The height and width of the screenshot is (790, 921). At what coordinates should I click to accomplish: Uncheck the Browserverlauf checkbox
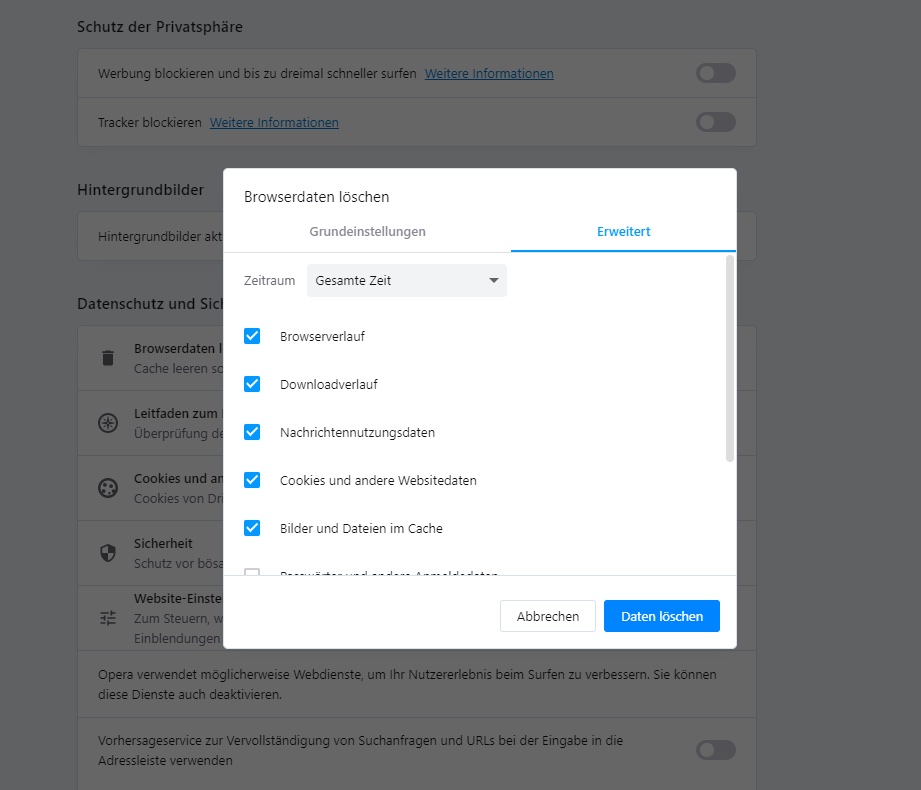[252, 336]
